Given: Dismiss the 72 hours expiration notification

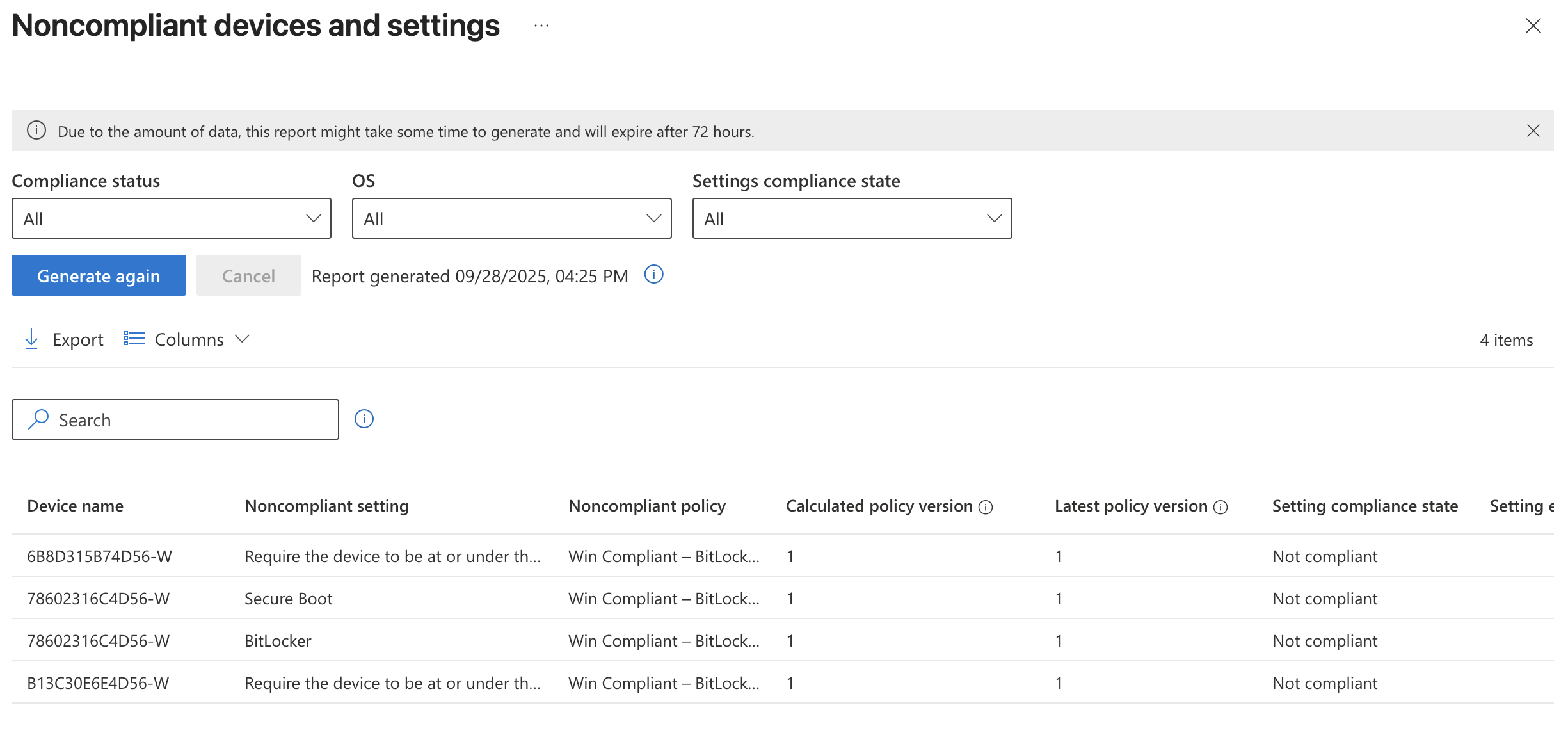Looking at the screenshot, I should [1533, 131].
